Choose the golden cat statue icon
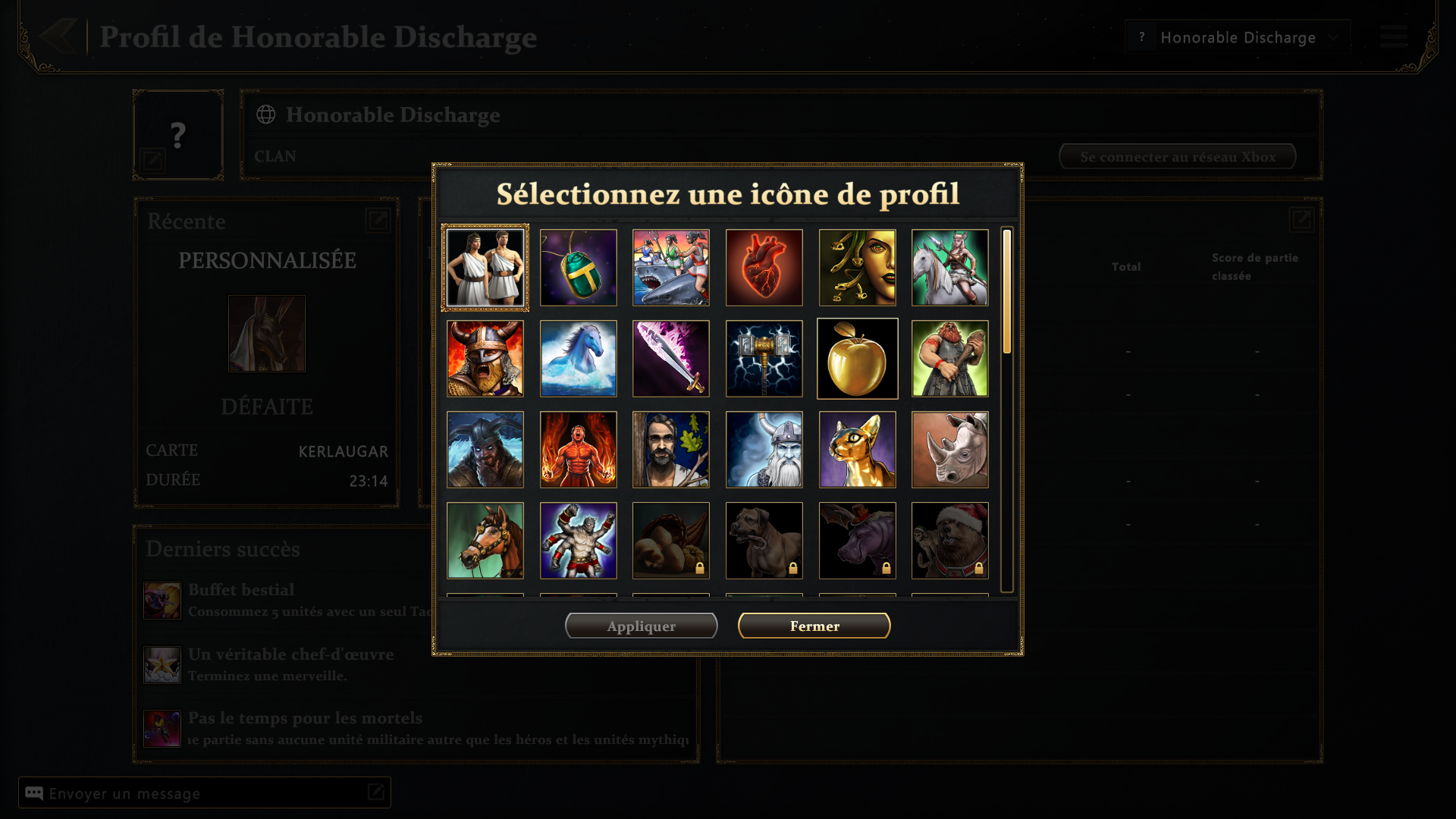This screenshot has width=1456, height=819. pos(857,450)
